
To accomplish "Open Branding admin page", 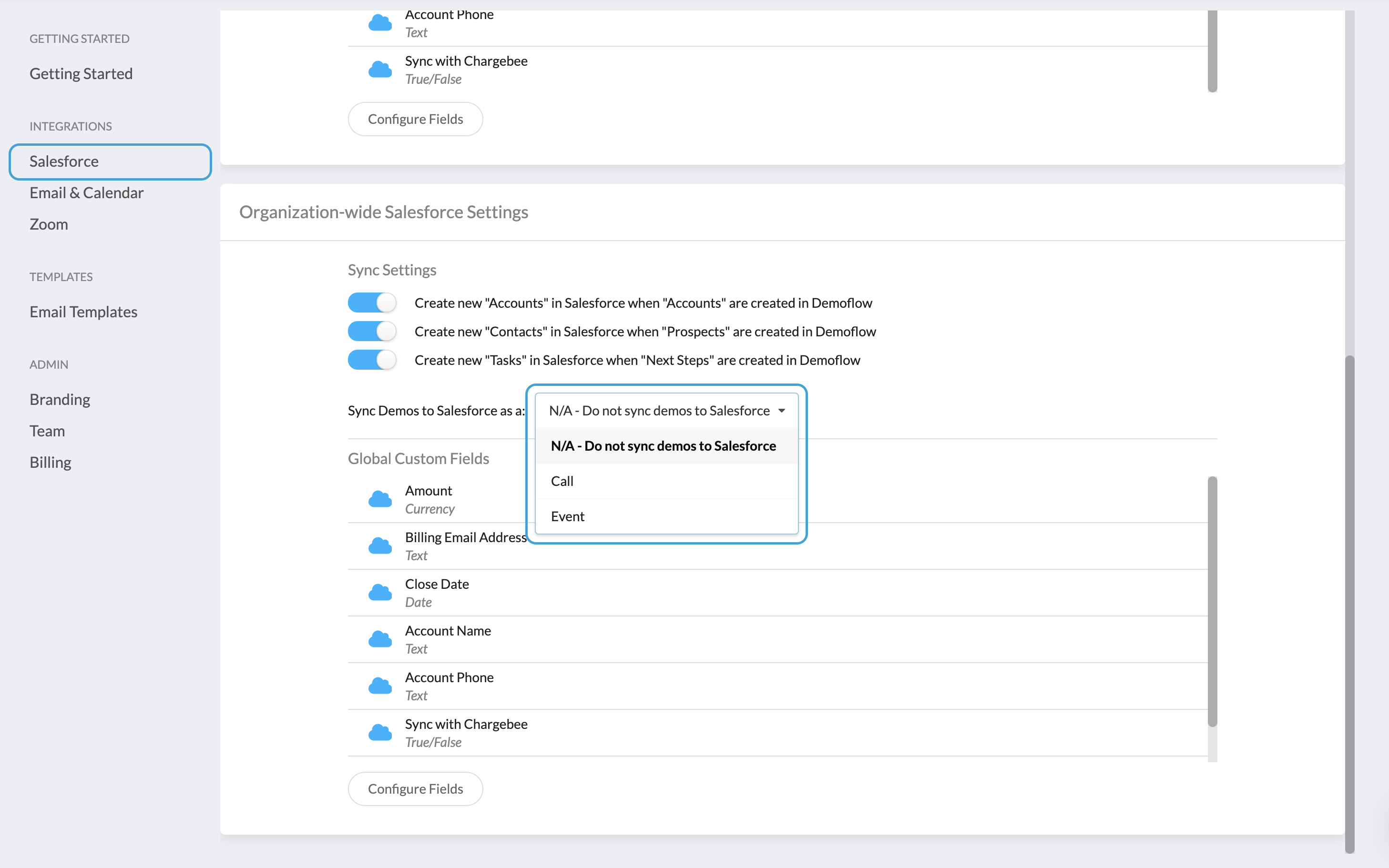I will 60,400.
